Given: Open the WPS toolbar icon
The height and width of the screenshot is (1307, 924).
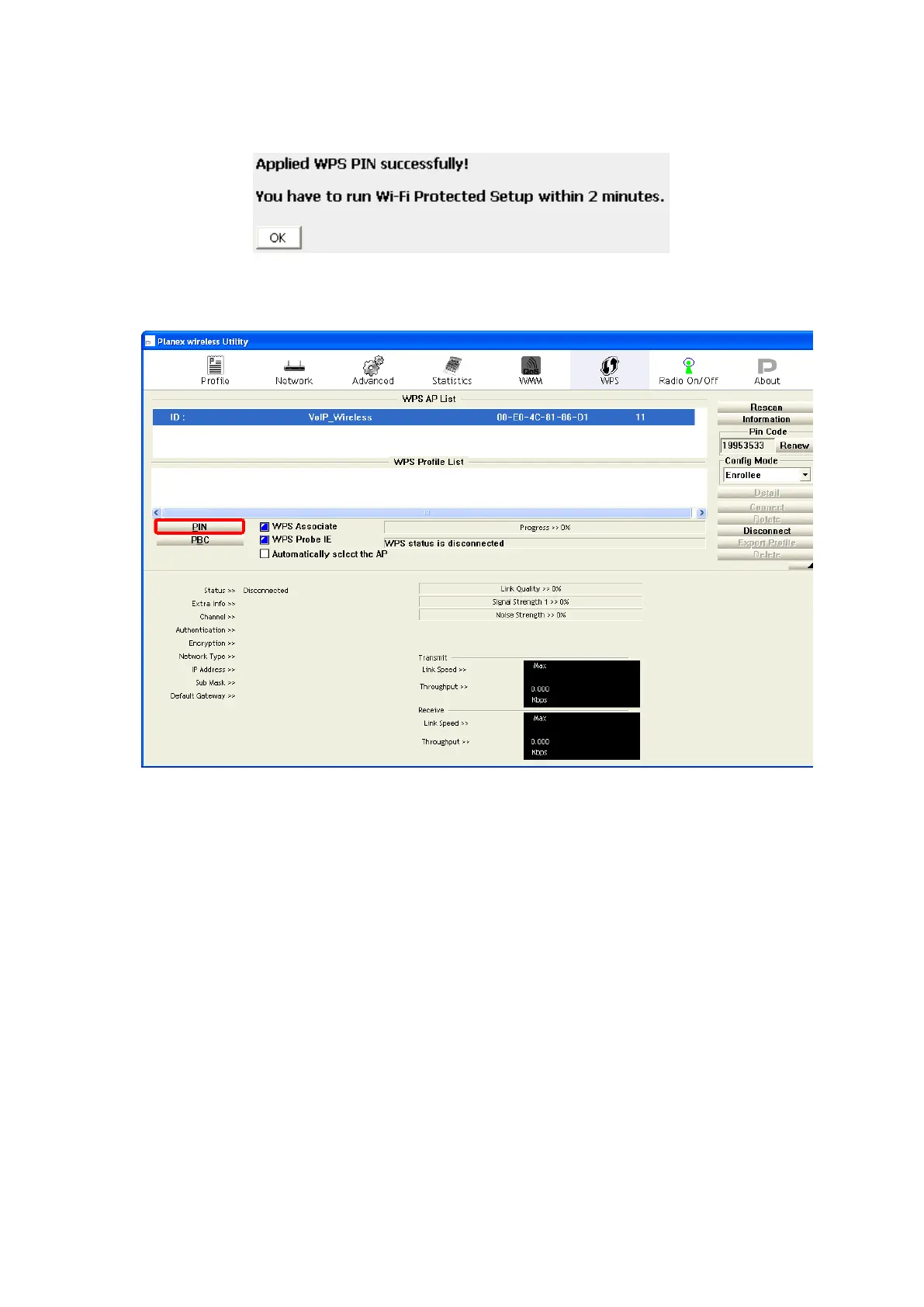Looking at the screenshot, I should (610, 365).
